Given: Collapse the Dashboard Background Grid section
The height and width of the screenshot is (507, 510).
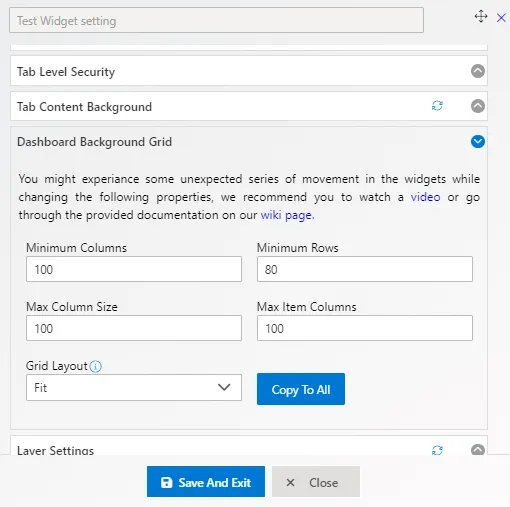Looking at the screenshot, I should (478, 141).
